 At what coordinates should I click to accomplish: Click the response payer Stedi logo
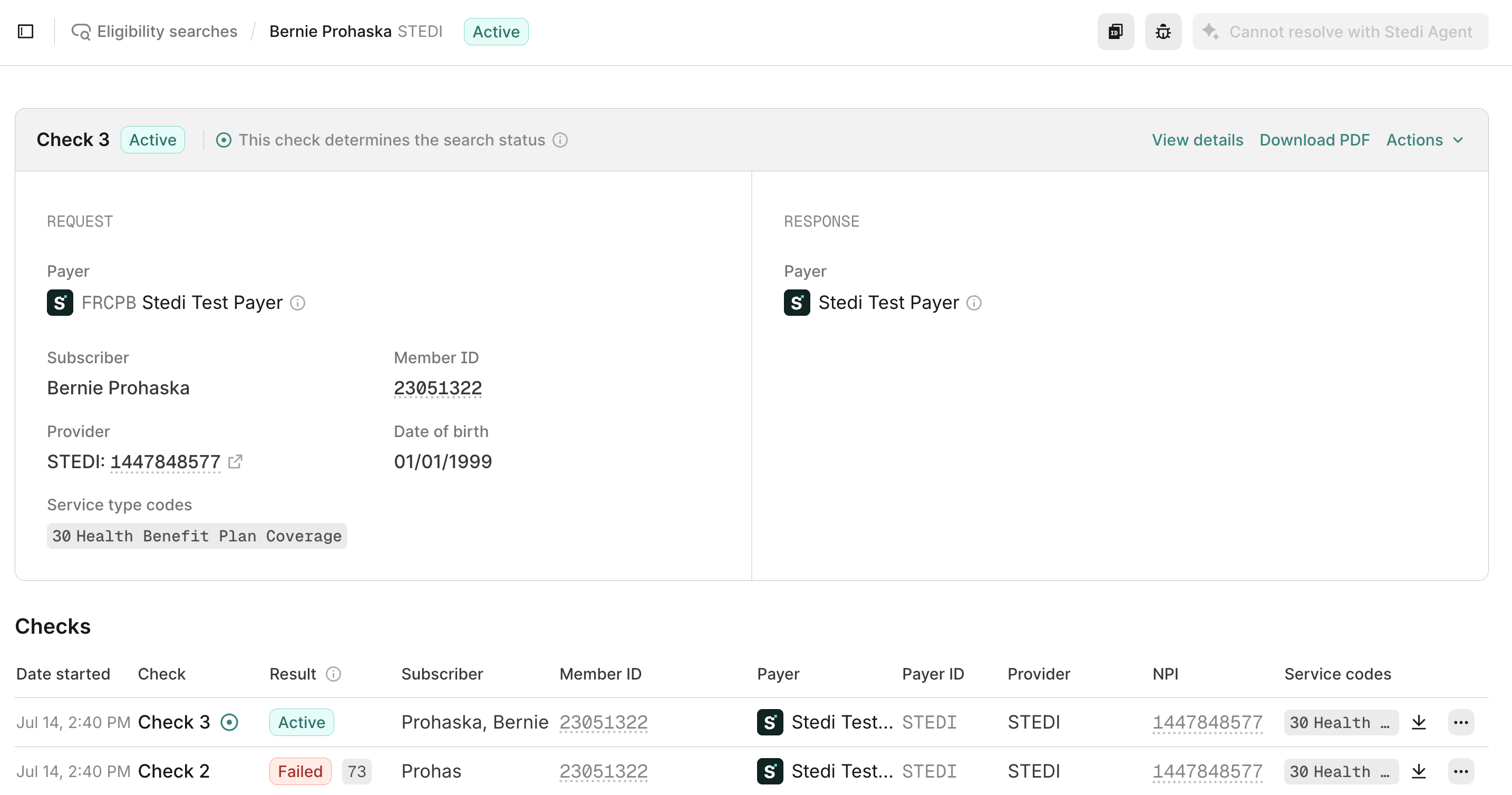(x=797, y=303)
